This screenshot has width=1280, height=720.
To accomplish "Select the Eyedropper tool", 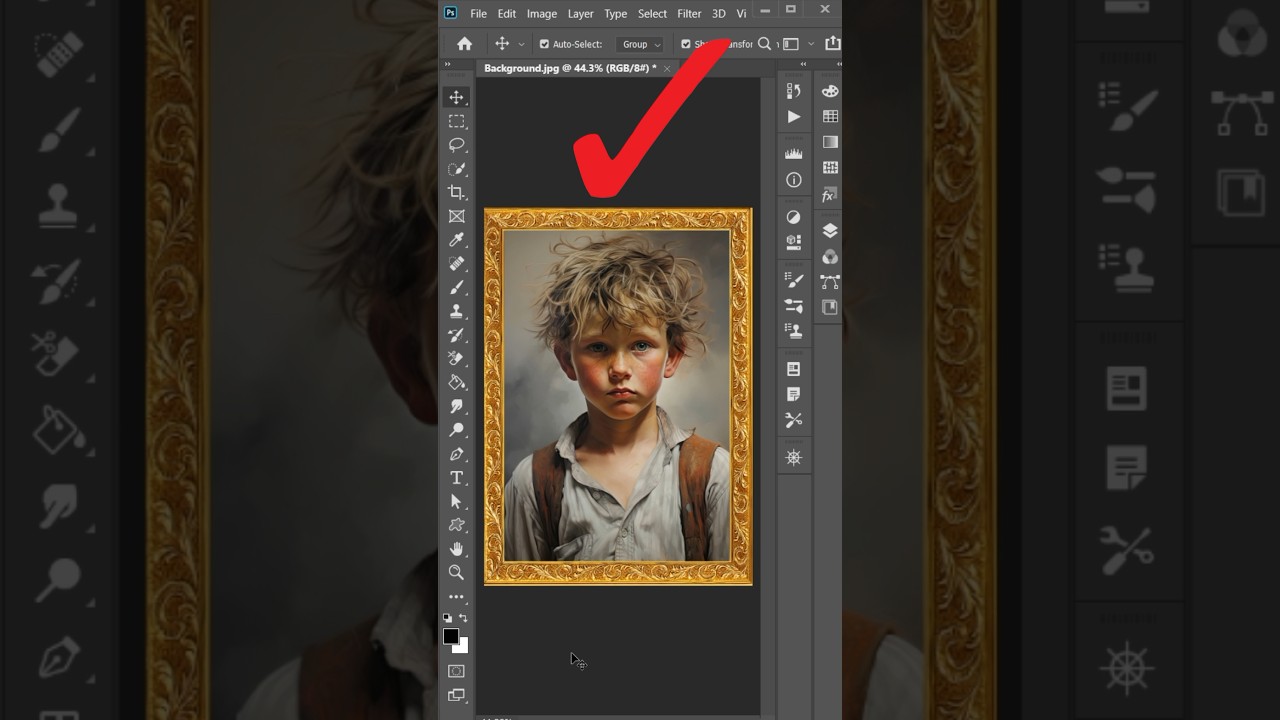I will tap(456, 240).
